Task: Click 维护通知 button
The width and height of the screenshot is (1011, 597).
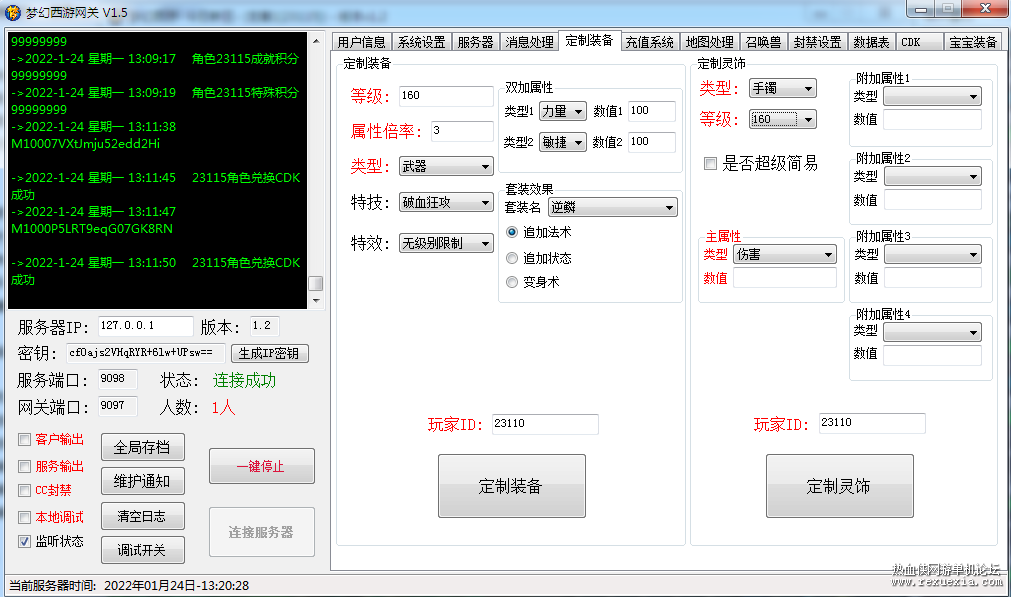Action: point(142,481)
